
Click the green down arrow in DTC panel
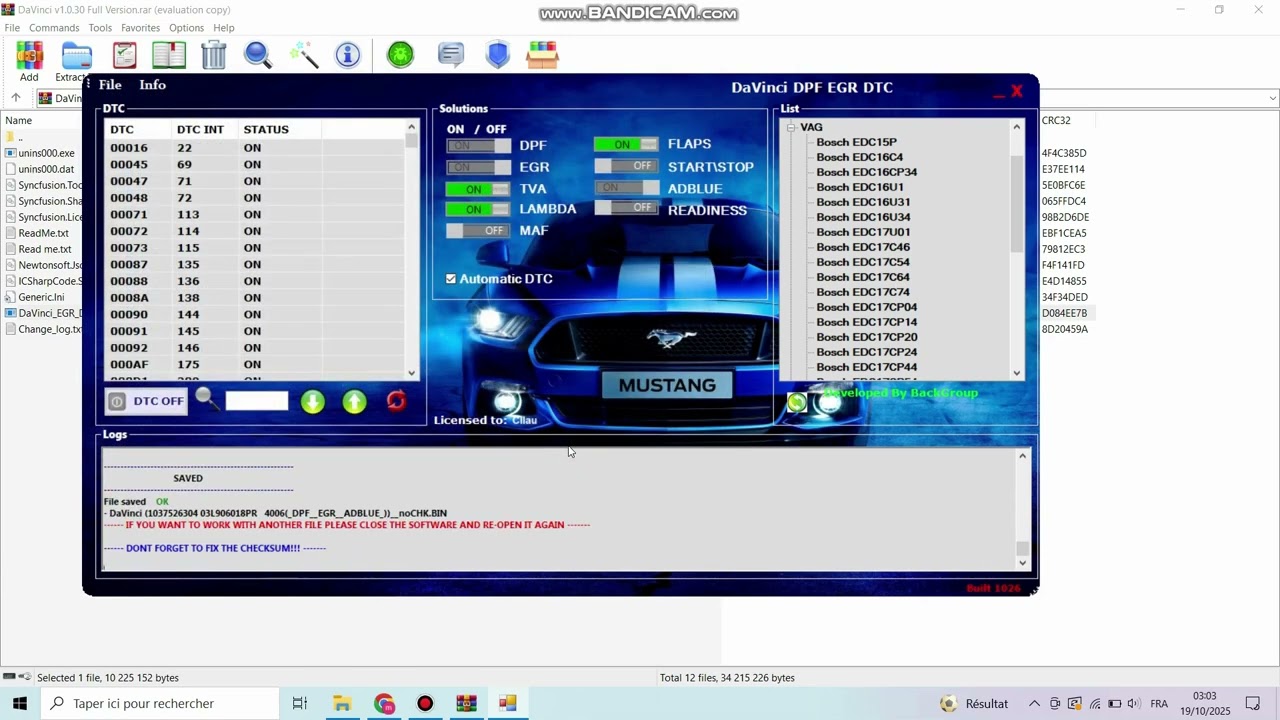coord(313,402)
